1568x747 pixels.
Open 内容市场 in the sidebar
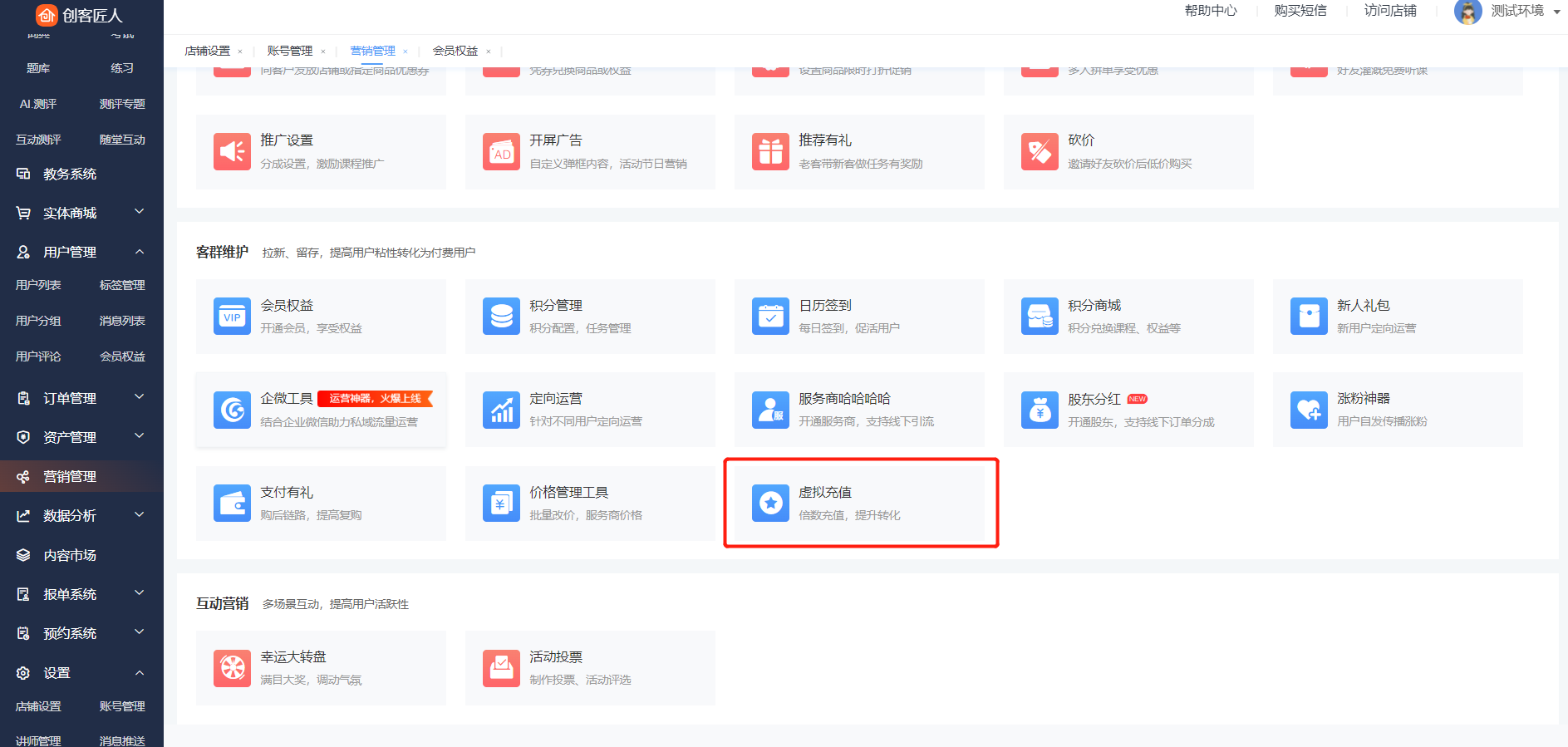[70, 555]
